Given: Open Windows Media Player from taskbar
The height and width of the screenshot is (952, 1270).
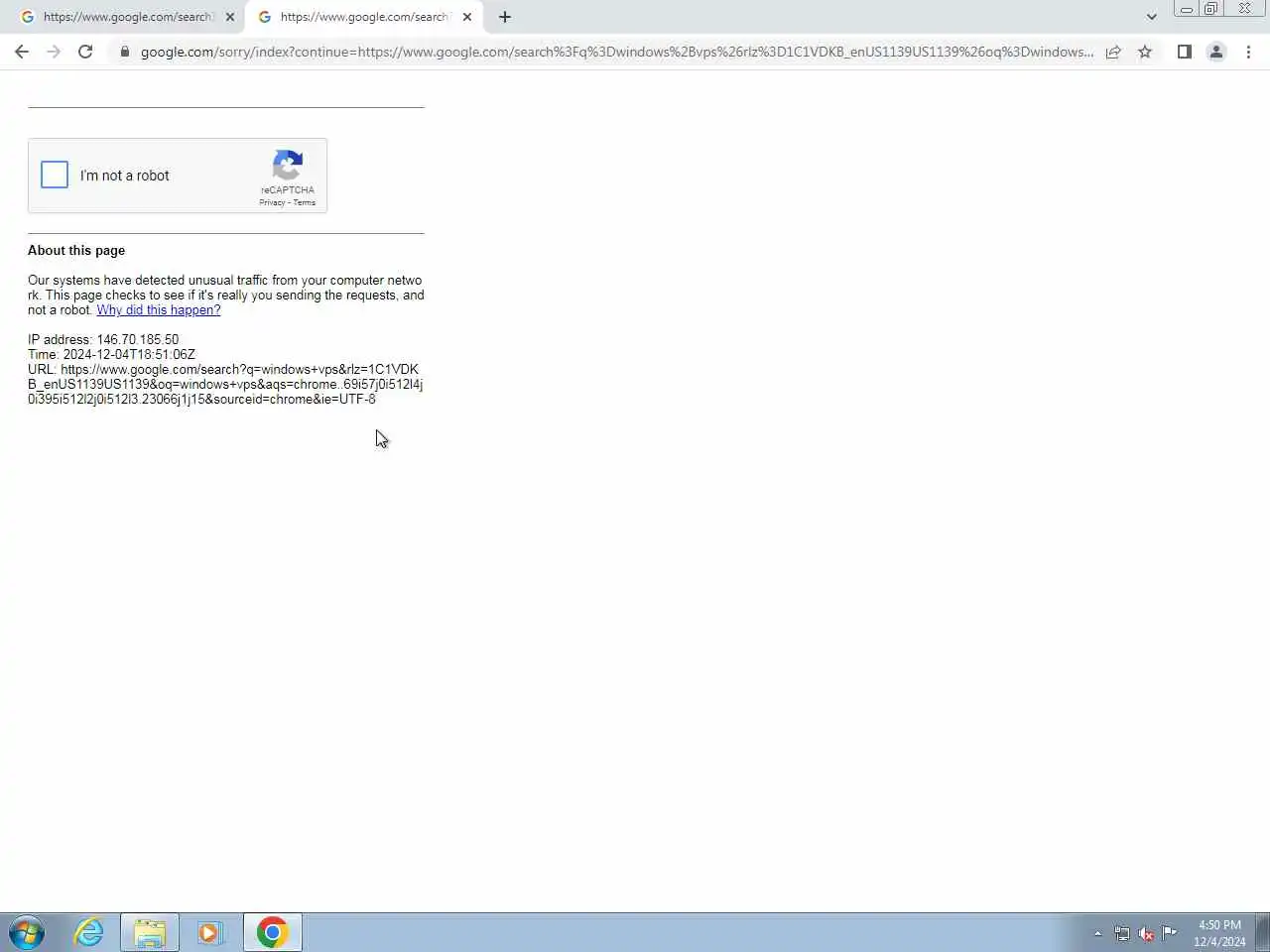Looking at the screenshot, I should [x=209, y=932].
